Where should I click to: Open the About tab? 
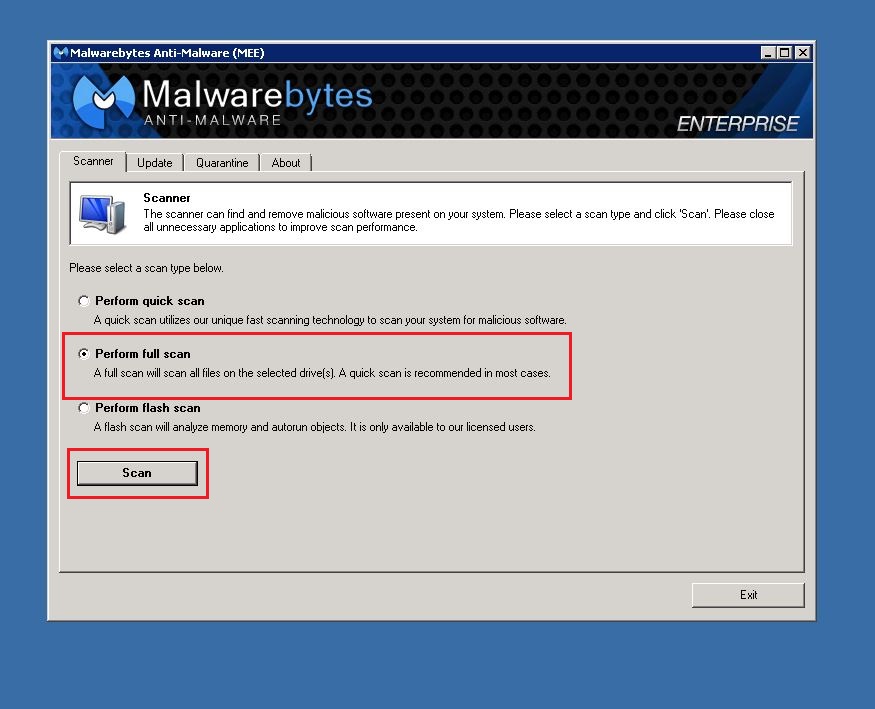(286, 163)
